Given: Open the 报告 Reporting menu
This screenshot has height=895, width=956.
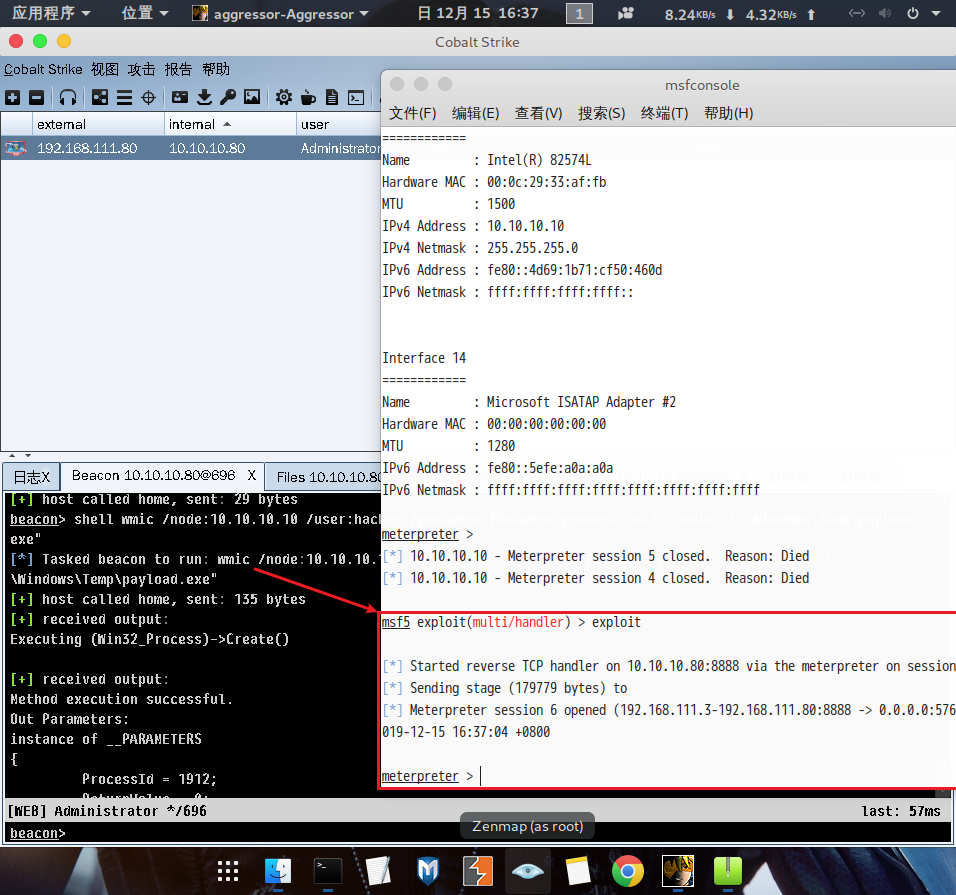Looking at the screenshot, I should click(x=178, y=70).
